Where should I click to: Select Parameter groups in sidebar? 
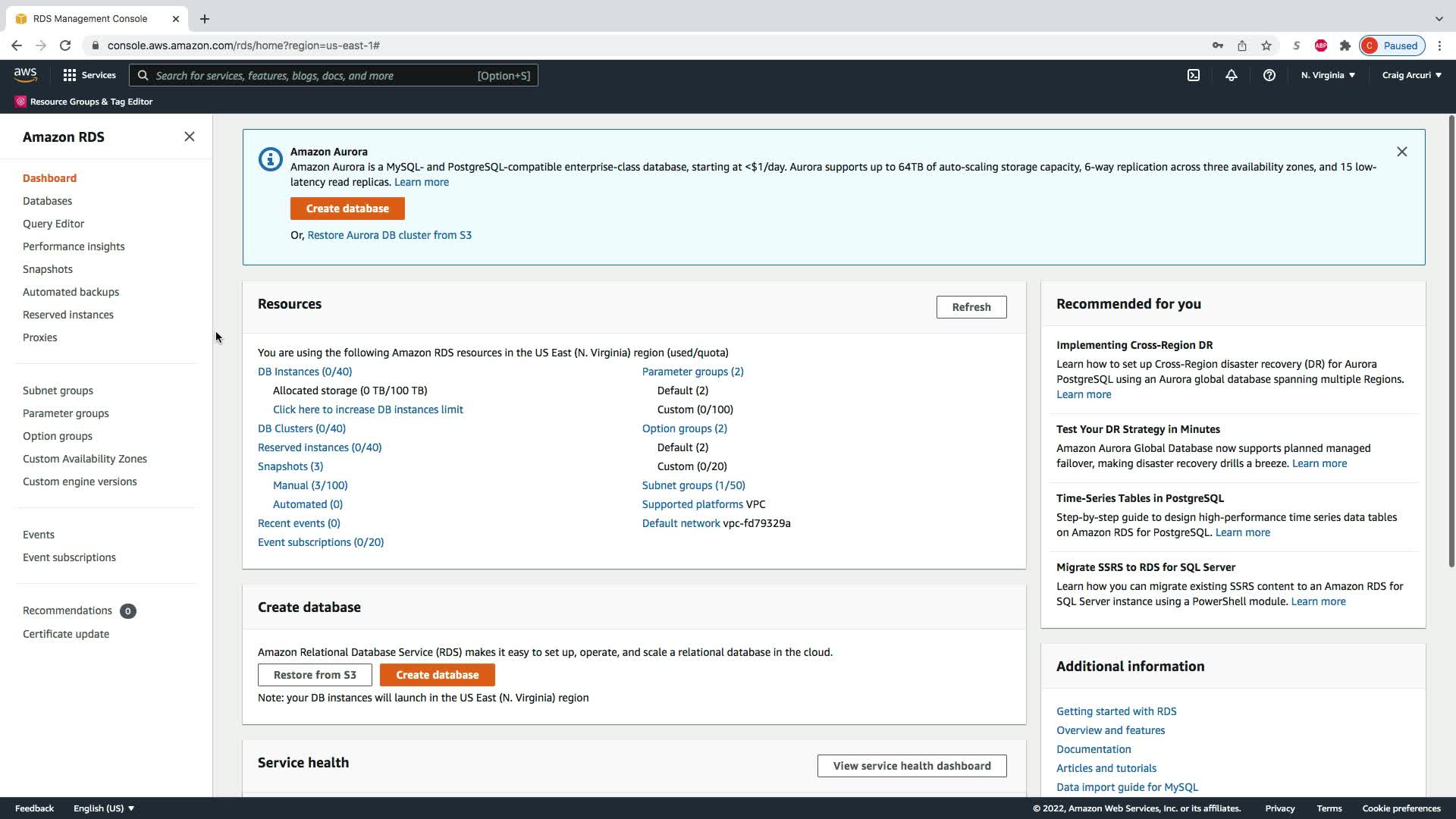pyautogui.click(x=65, y=413)
